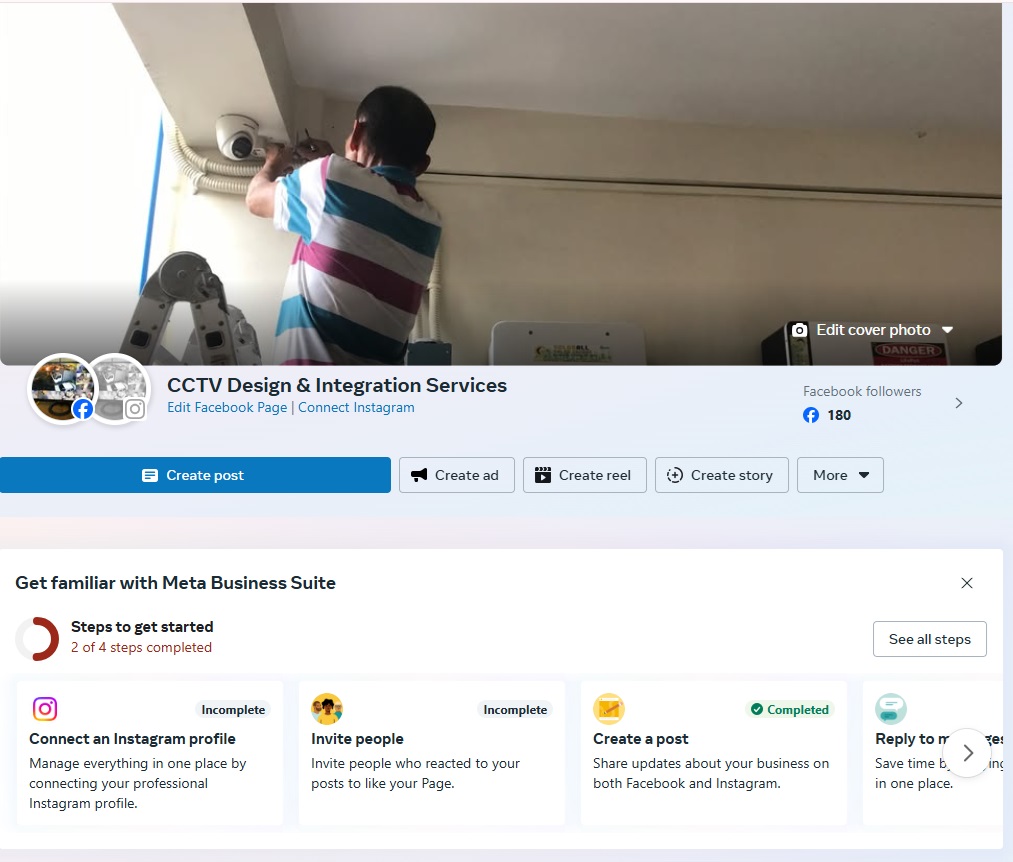The width and height of the screenshot is (1013, 862).
Task: Open the Create a post step
Action: coord(714,753)
